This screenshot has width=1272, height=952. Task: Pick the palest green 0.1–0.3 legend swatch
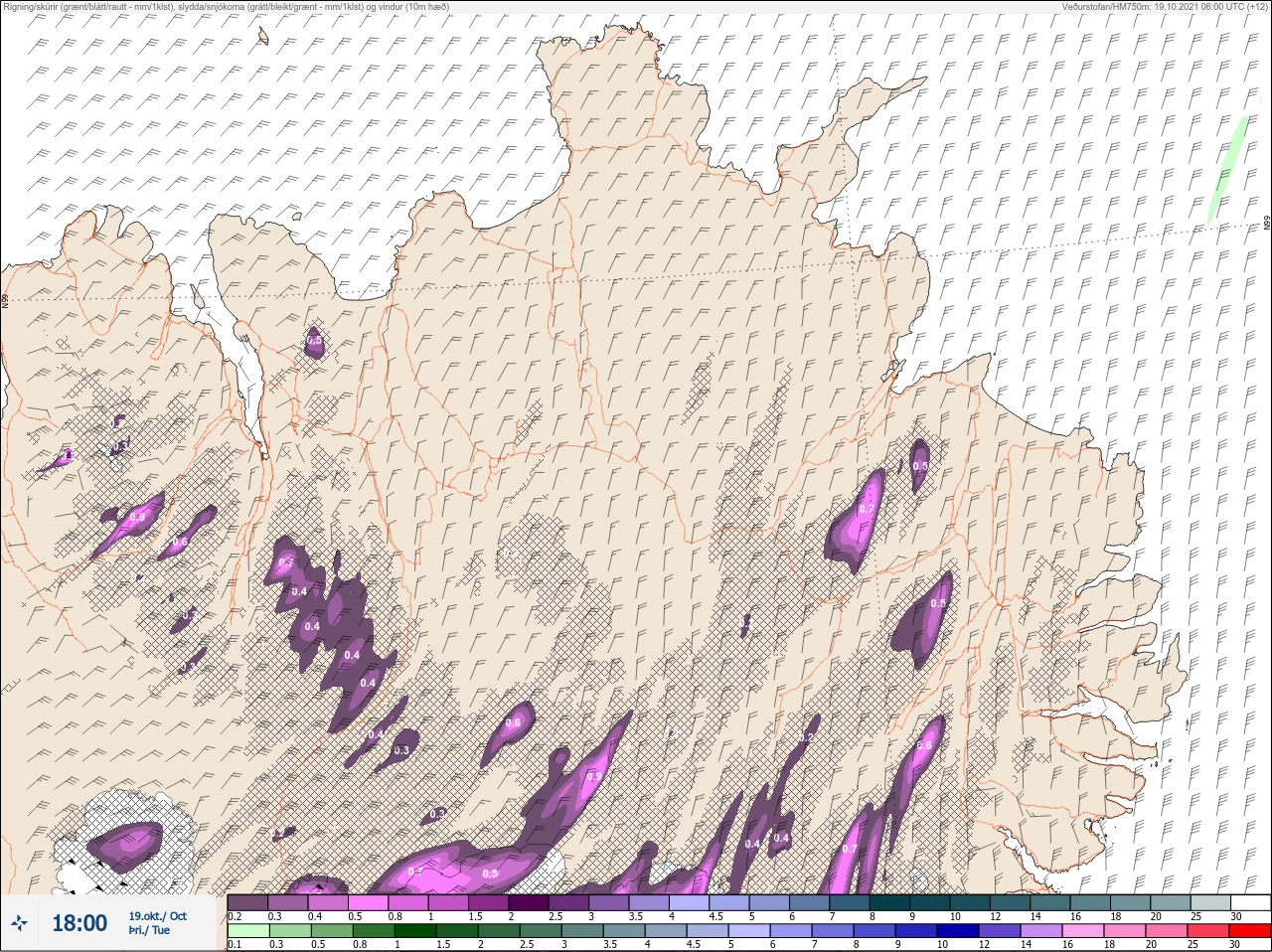(248, 931)
